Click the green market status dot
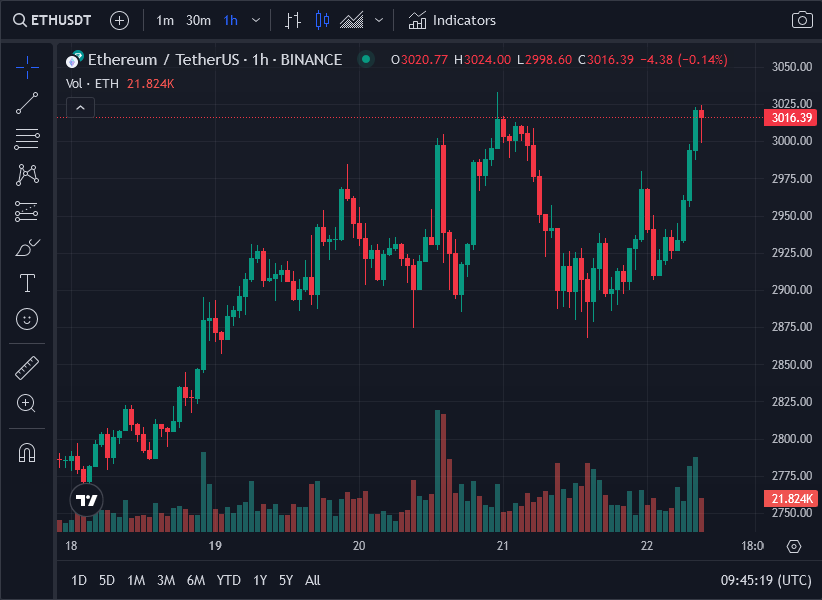822x600 pixels. pyautogui.click(x=366, y=59)
